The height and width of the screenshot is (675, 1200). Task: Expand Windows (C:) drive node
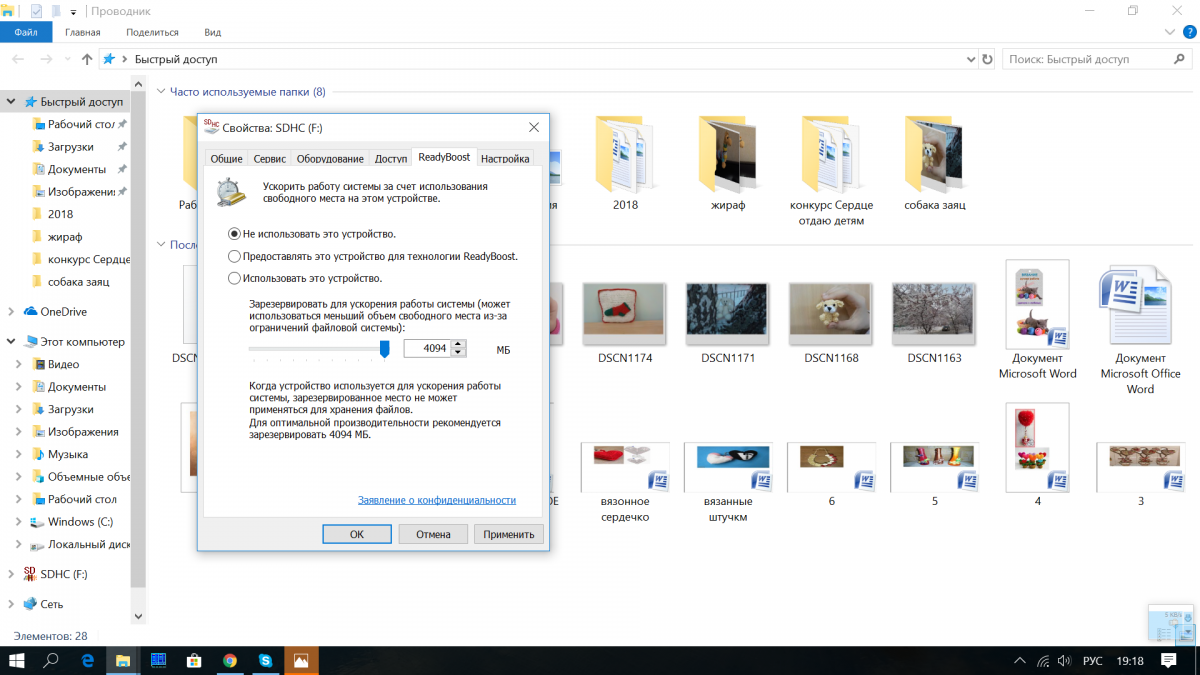coord(18,522)
